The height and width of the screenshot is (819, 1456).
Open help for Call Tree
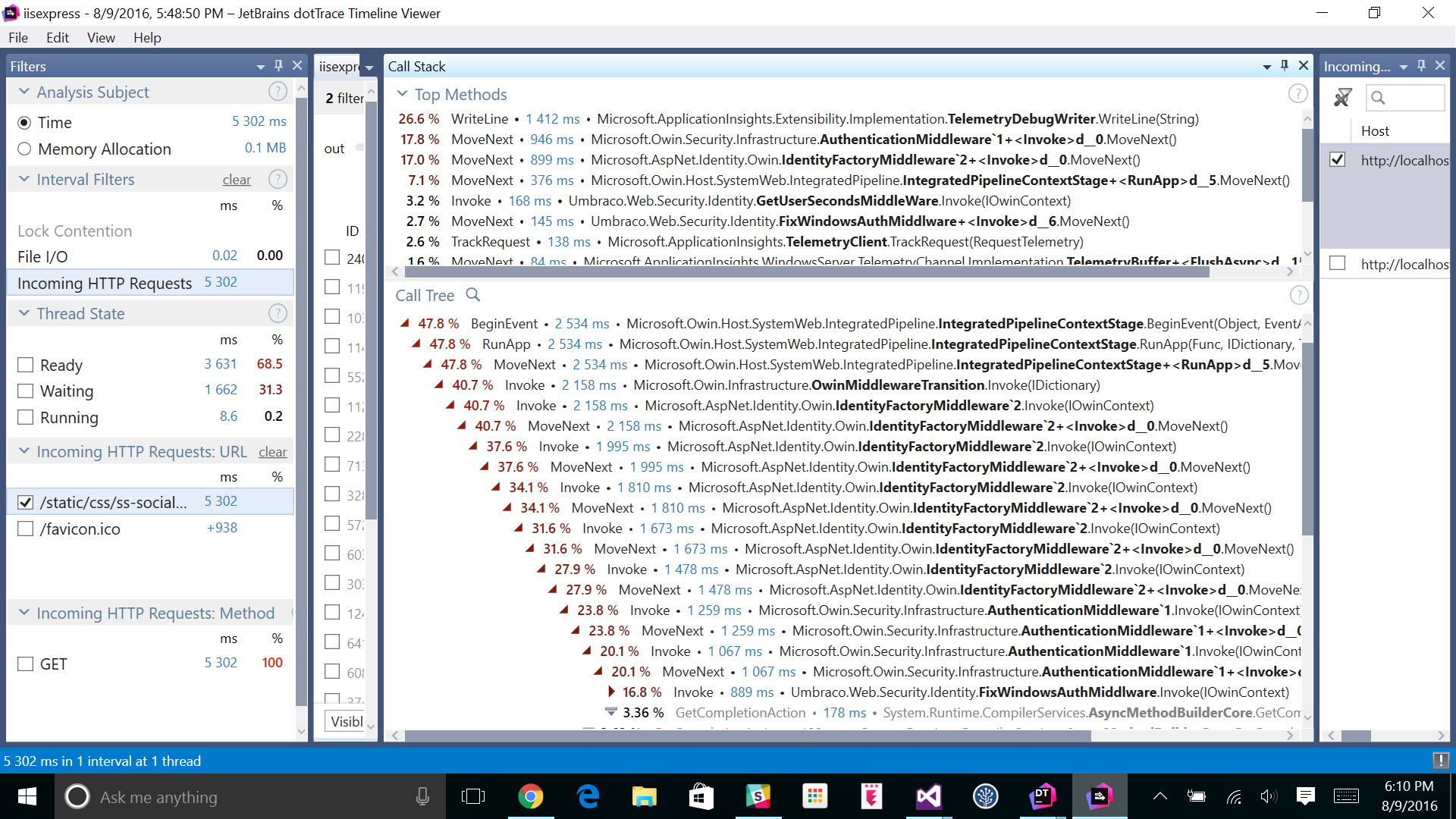coord(1298,295)
